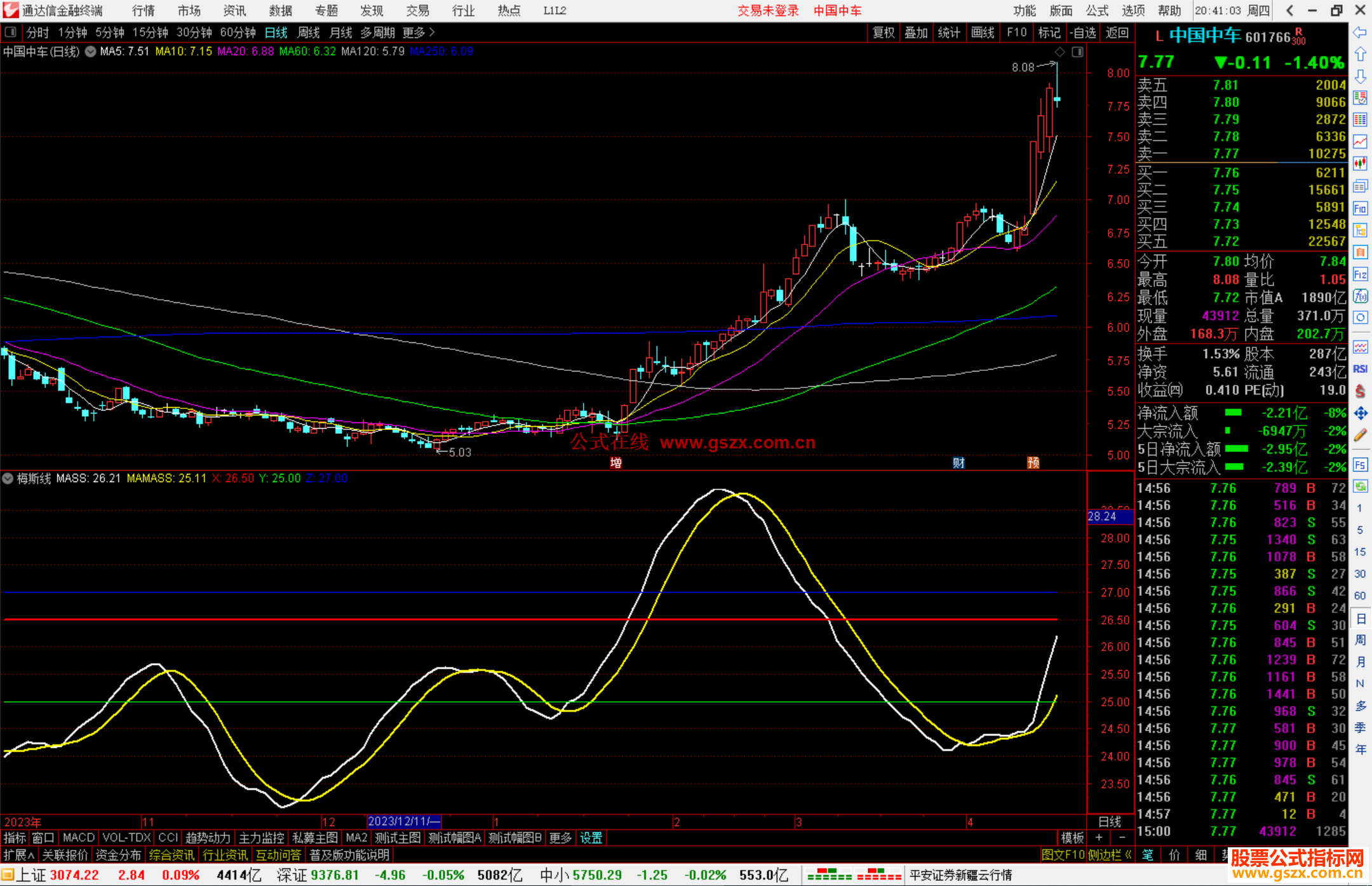Image resolution: width=1372 pixels, height=886 pixels.
Task: Click the back arrow sidebar icon
Action: [x=1360, y=32]
